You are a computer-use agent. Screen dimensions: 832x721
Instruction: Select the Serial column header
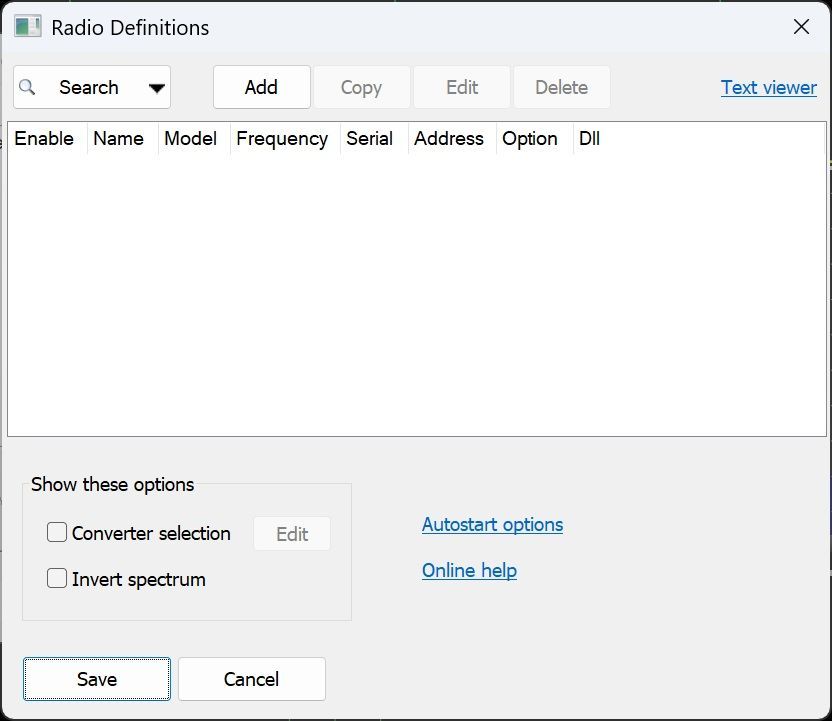point(369,139)
